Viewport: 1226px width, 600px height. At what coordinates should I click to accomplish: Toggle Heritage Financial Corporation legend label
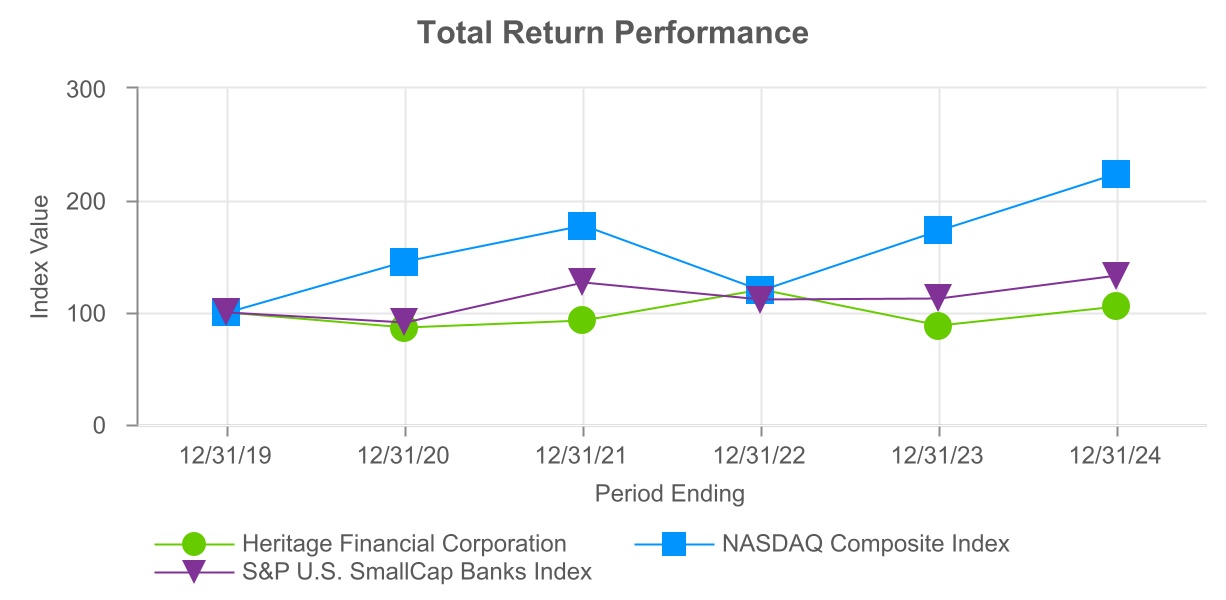coord(404,544)
